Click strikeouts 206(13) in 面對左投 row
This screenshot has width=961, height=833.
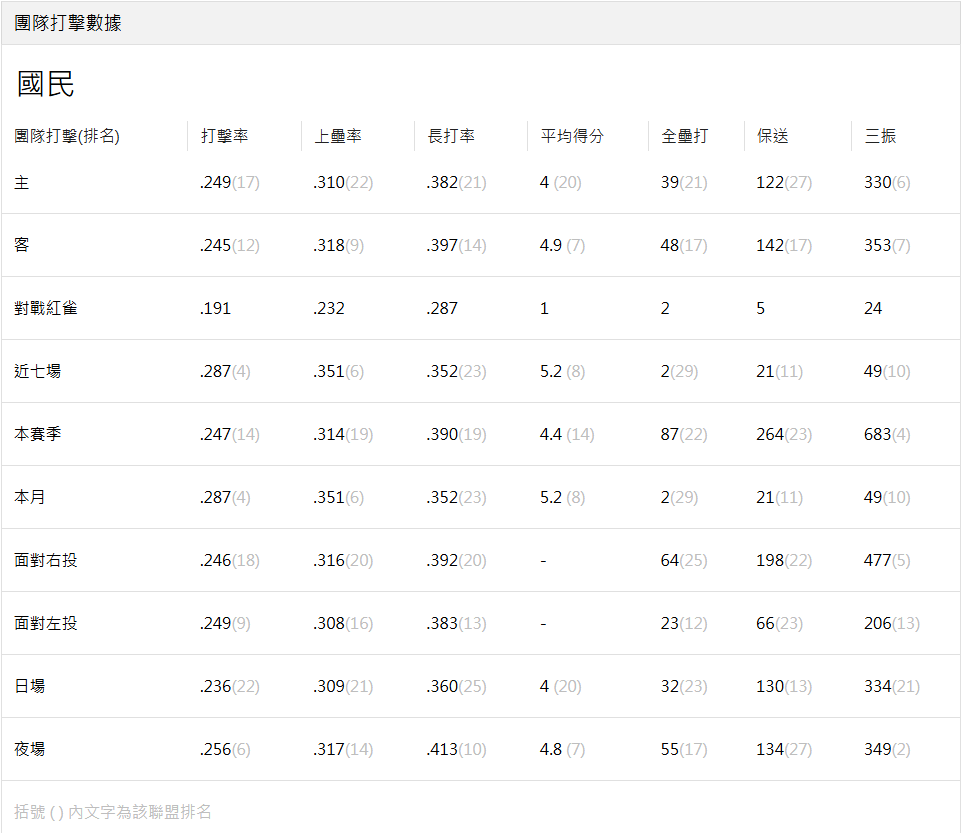point(892,623)
